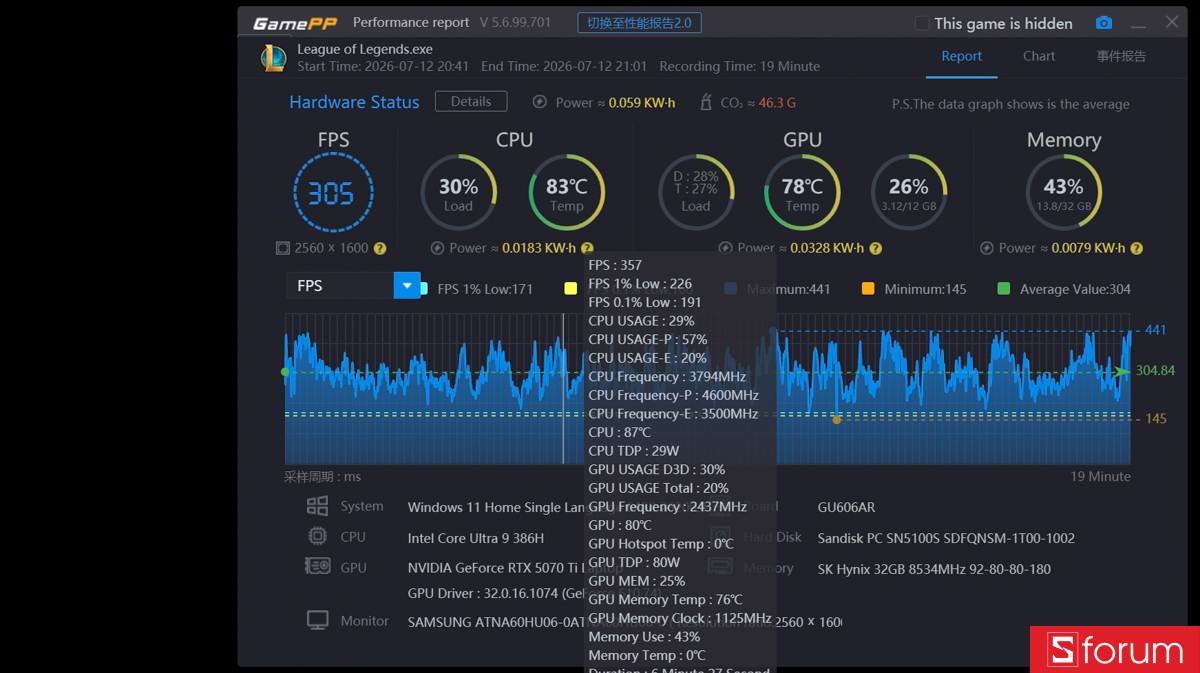This screenshot has width=1200, height=673.
Task: Click the GamePP logo
Action: (295, 23)
